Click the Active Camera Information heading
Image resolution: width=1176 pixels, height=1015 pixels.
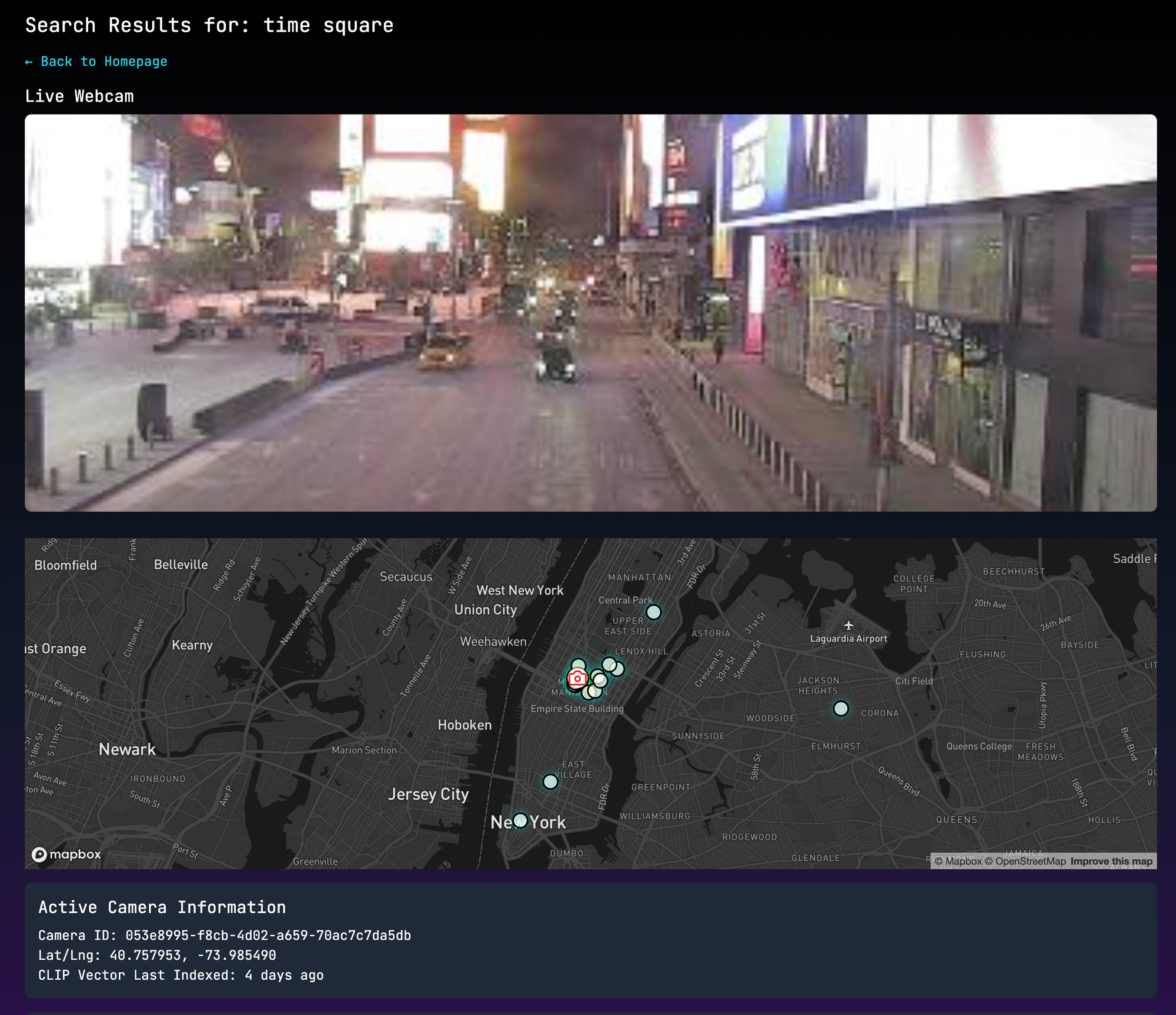[162, 907]
